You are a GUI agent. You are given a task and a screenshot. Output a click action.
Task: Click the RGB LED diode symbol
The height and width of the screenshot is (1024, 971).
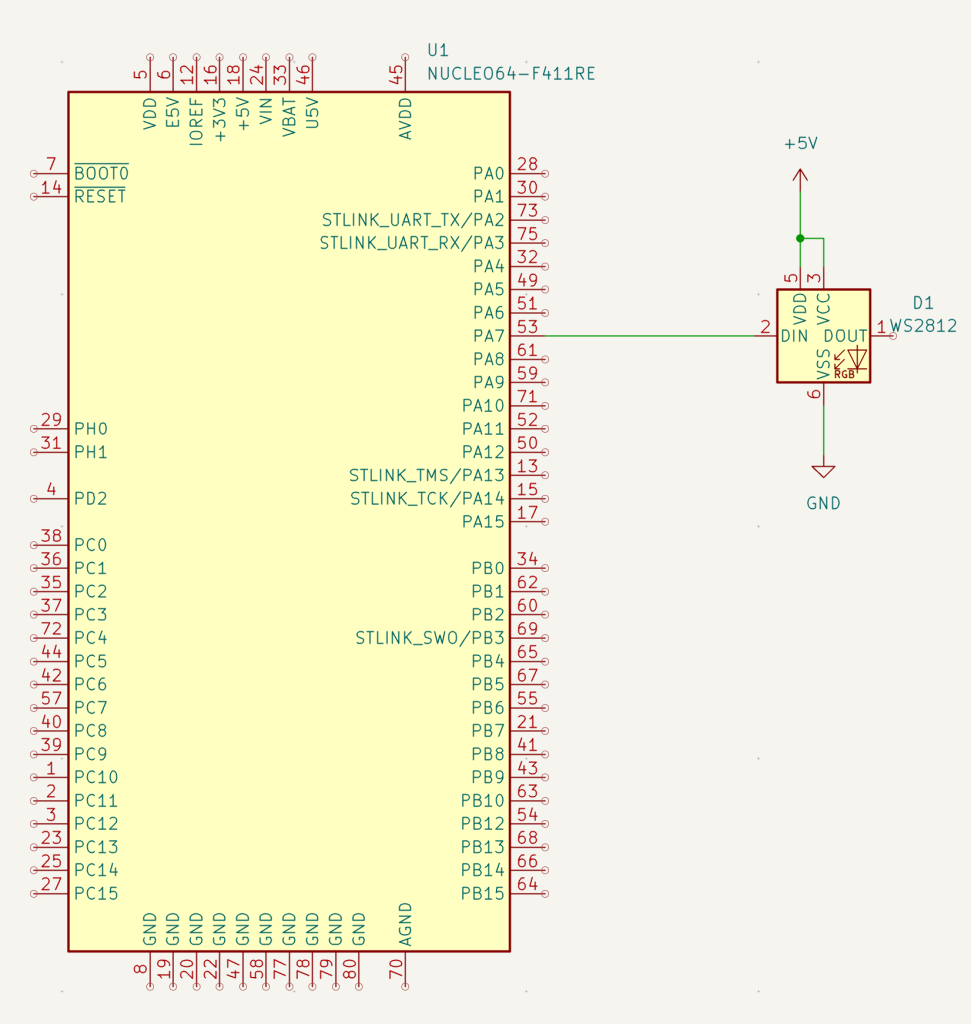pos(851,362)
